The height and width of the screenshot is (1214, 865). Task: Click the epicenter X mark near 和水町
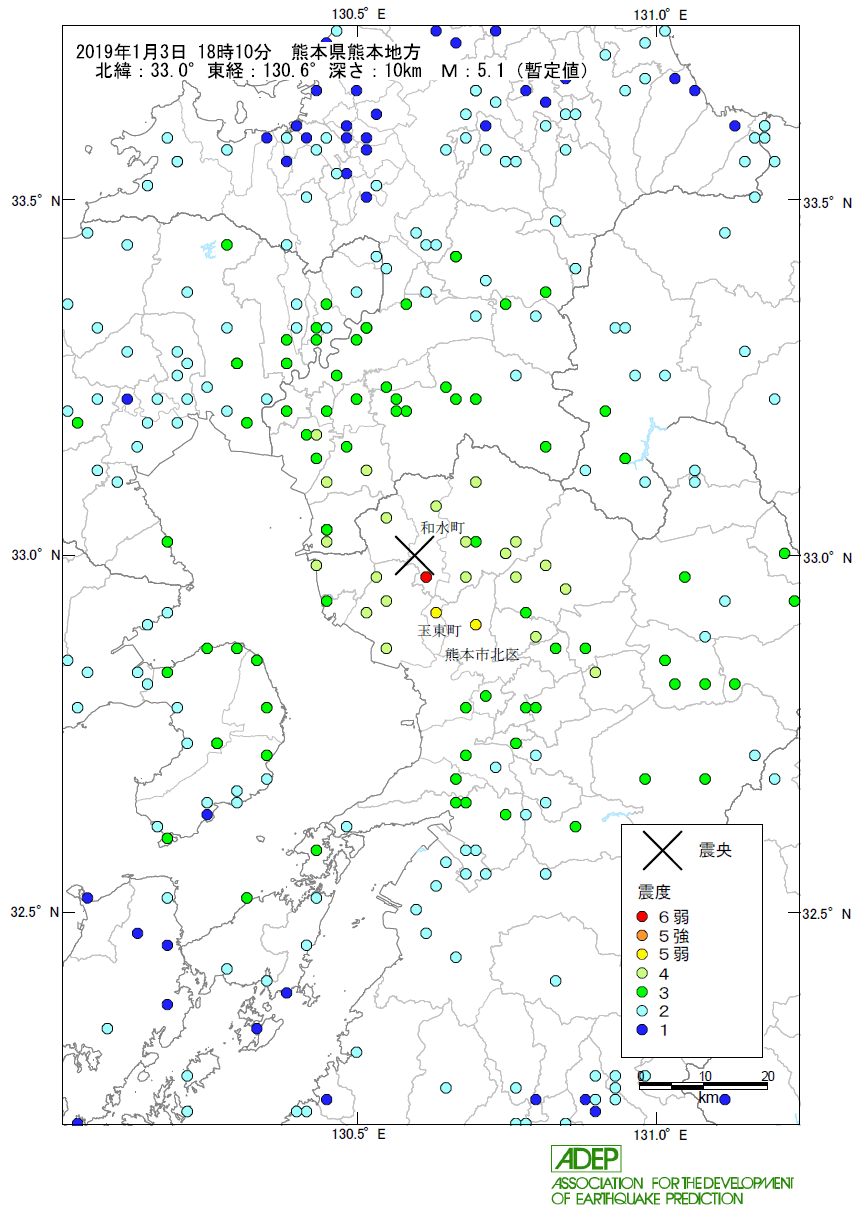[x=414, y=555]
